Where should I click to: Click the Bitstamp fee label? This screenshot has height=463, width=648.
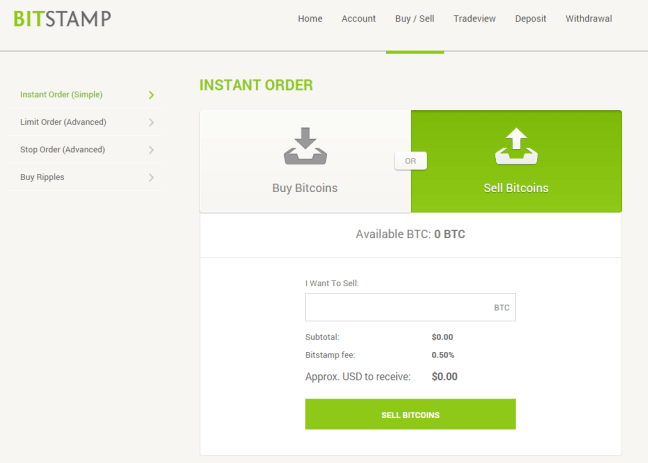pyautogui.click(x=330, y=355)
